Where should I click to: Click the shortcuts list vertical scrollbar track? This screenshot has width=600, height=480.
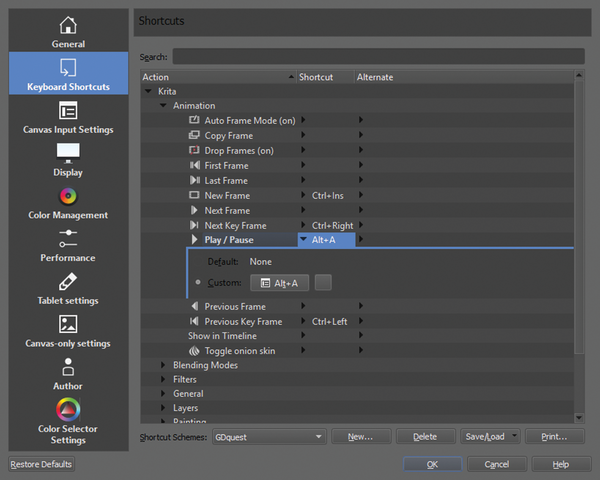point(579,384)
